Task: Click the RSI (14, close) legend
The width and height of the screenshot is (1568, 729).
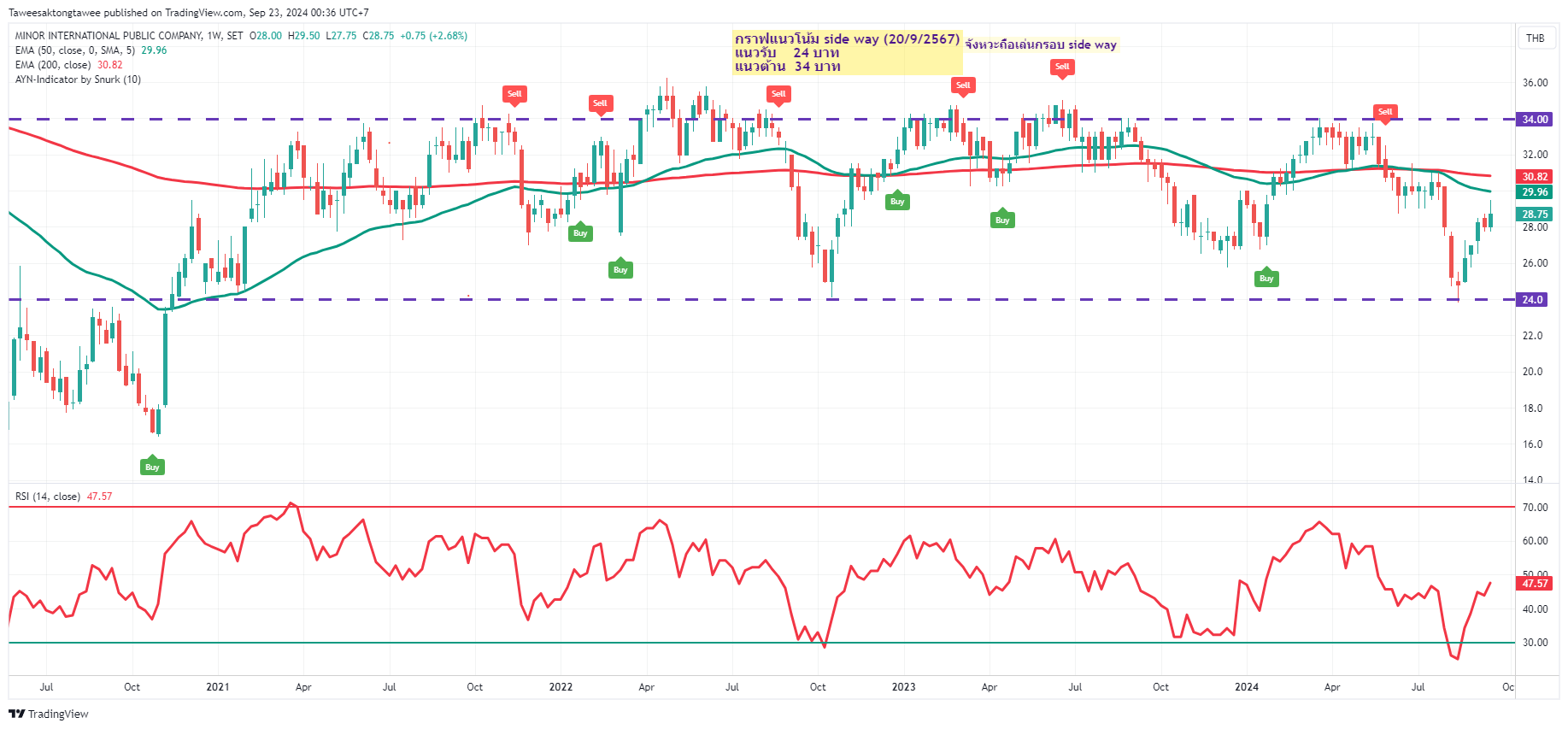Action: point(48,497)
